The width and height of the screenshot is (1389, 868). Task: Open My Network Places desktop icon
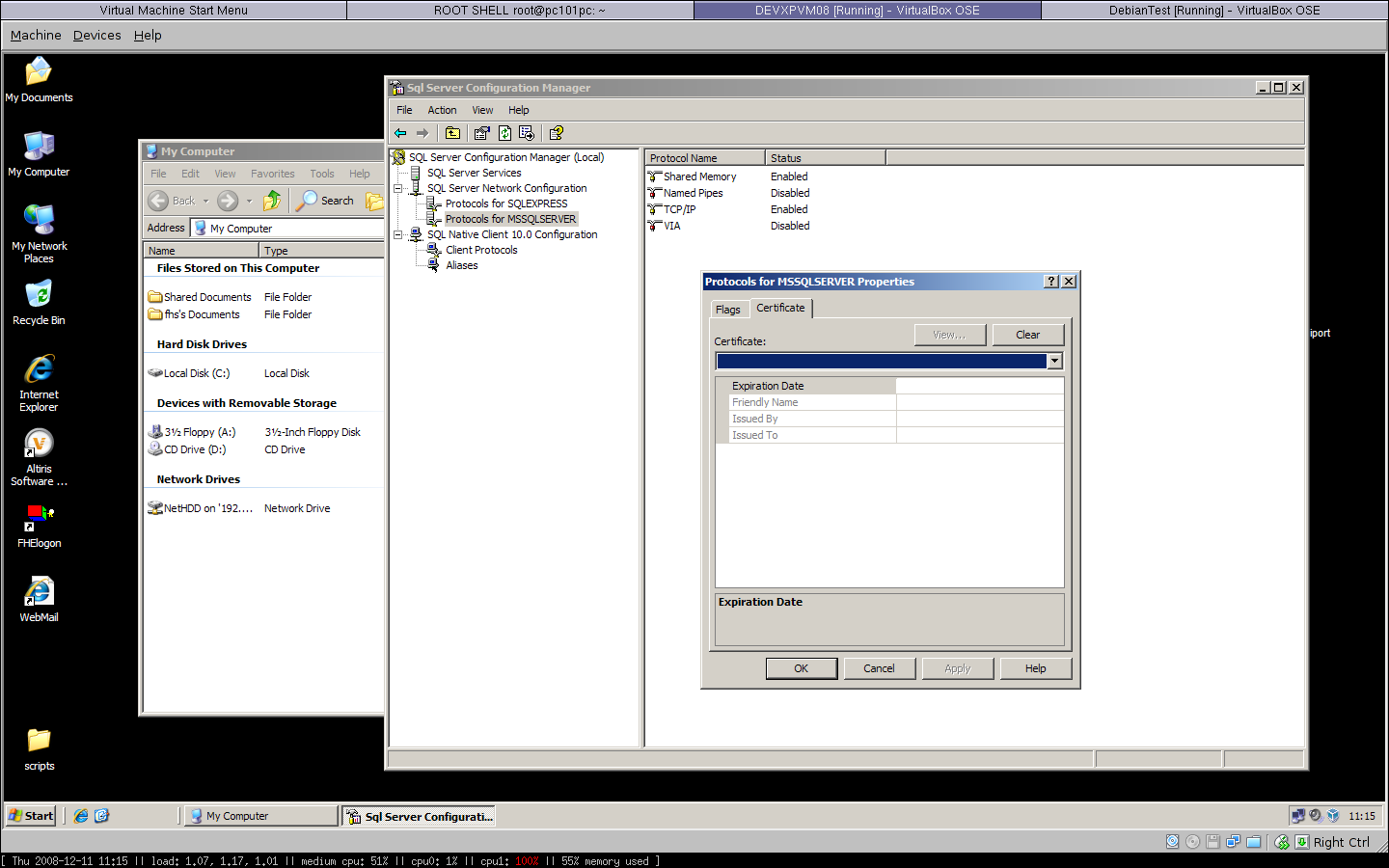(x=39, y=234)
